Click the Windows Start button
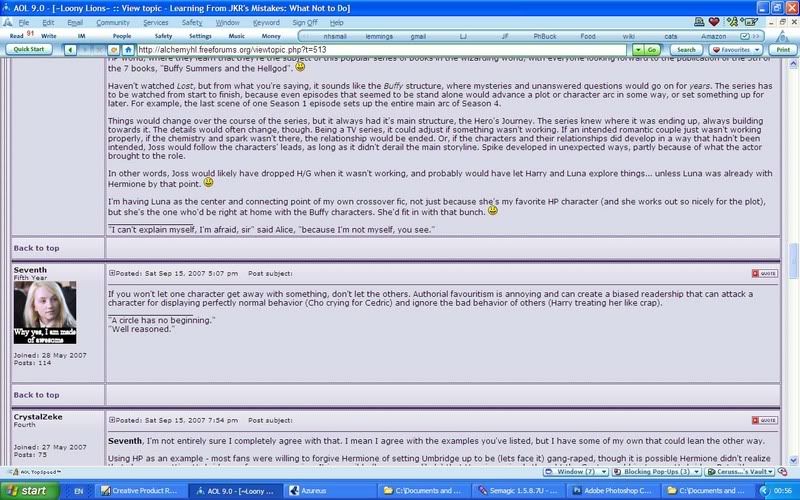The image size is (800, 500). 27,491
